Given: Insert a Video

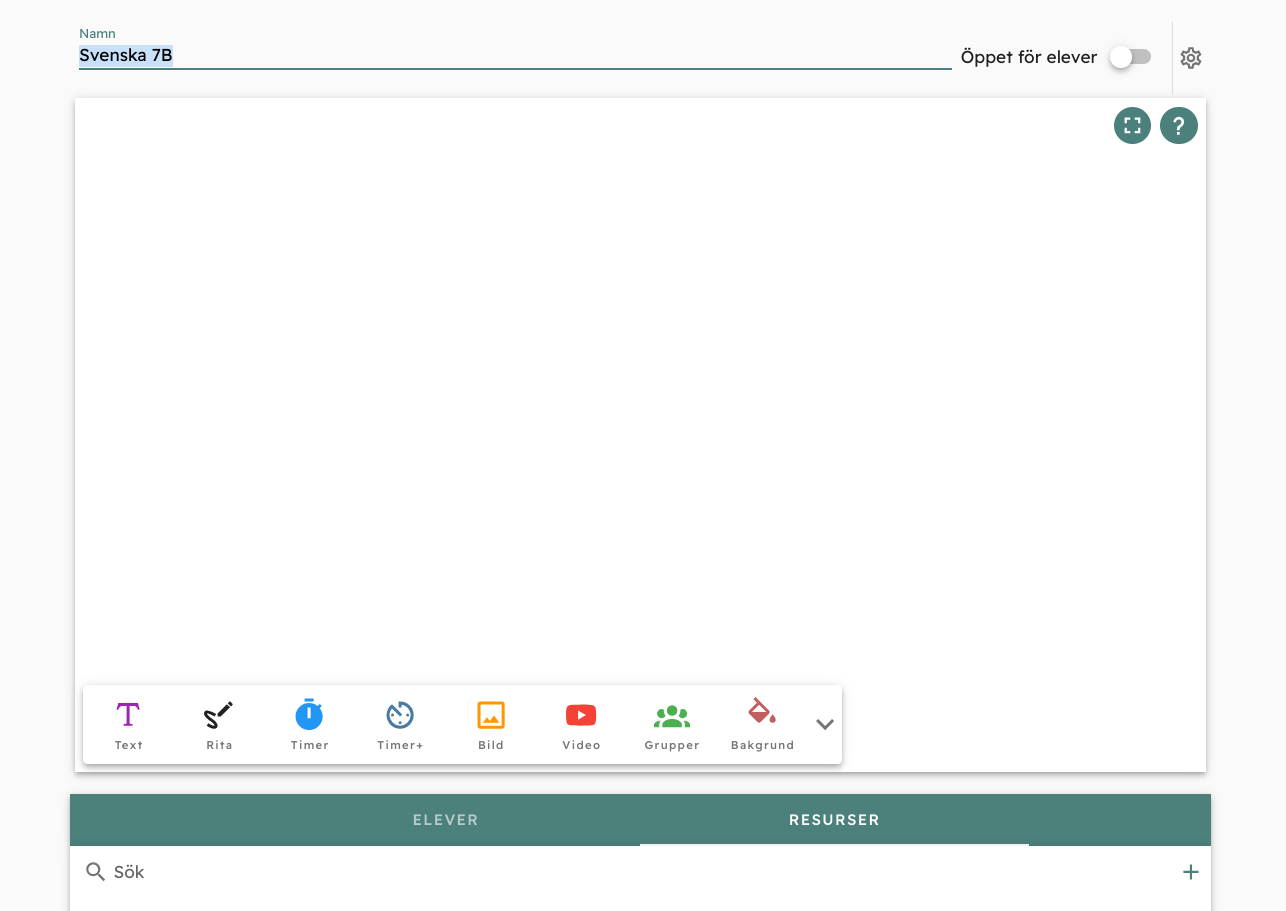Looking at the screenshot, I should point(581,725).
